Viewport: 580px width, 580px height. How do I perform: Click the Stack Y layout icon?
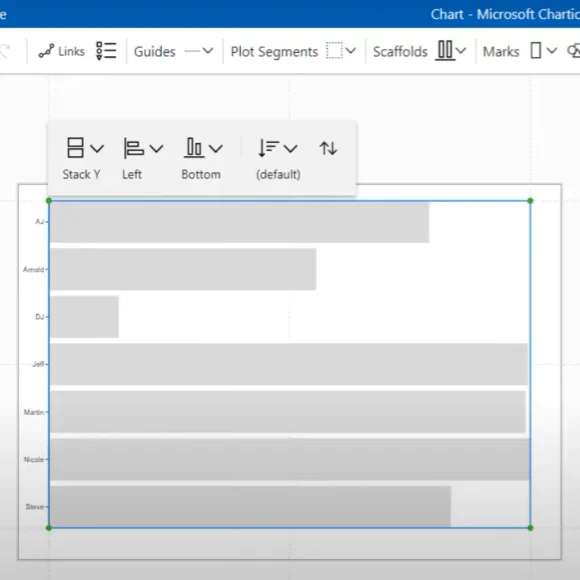pyautogui.click(x=75, y=148)
